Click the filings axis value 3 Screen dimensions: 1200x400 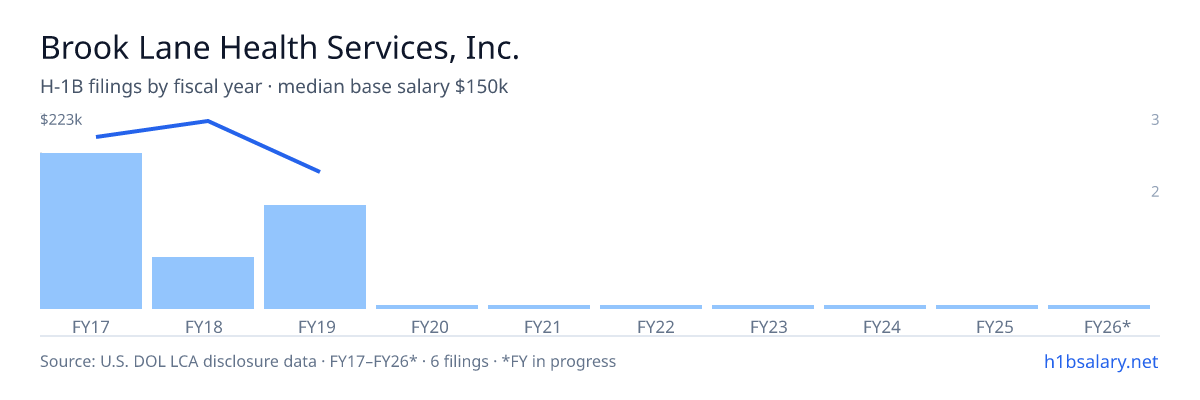coord(1155,120)
